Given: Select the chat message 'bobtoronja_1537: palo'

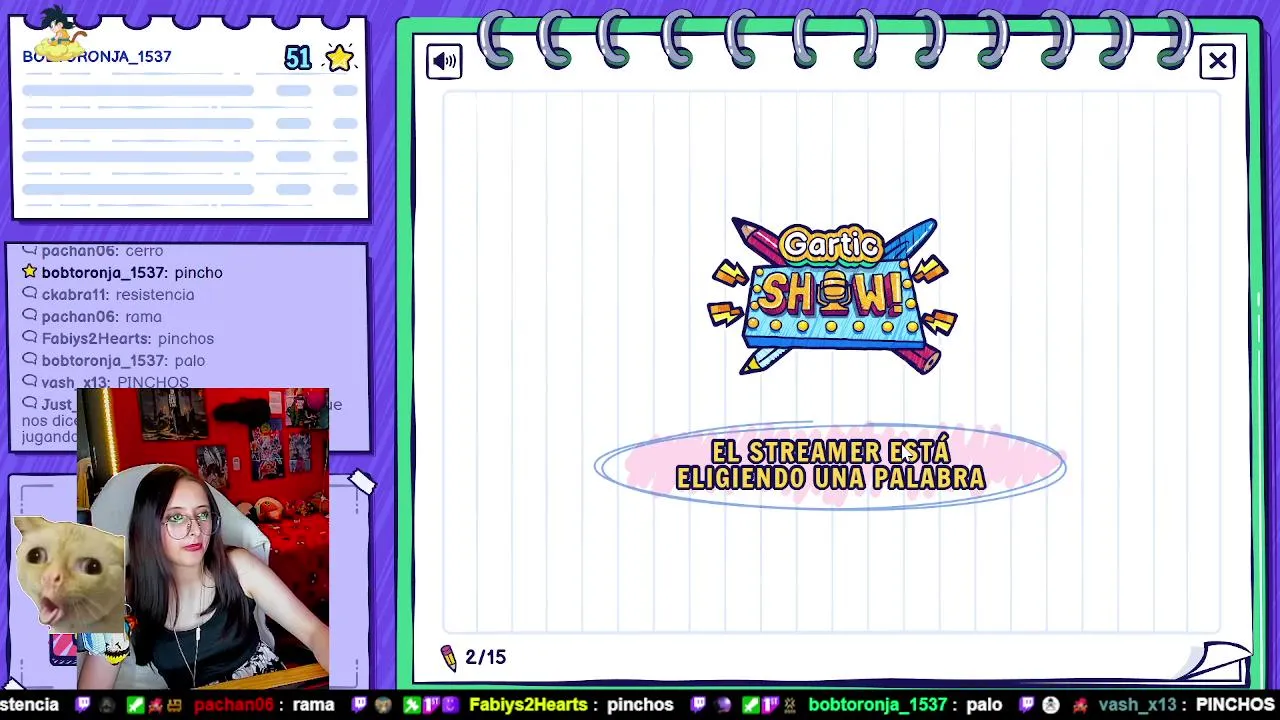Looking at the screenshot, I should pyautogui.click(x=123, y=360).
